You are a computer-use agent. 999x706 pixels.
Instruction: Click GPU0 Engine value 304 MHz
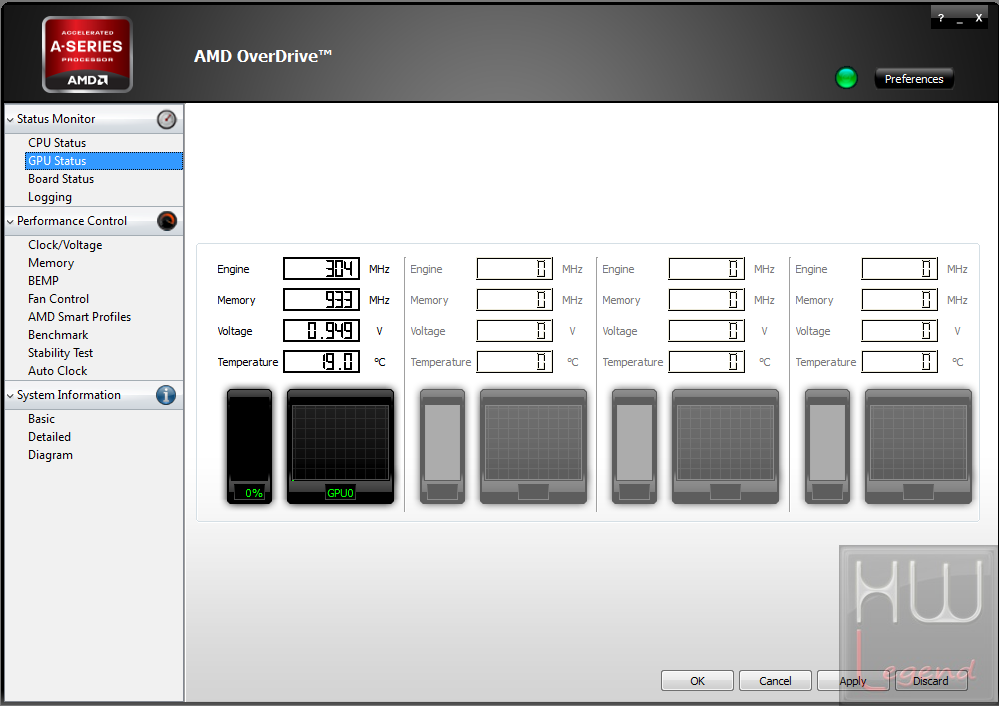coord(322,268)
